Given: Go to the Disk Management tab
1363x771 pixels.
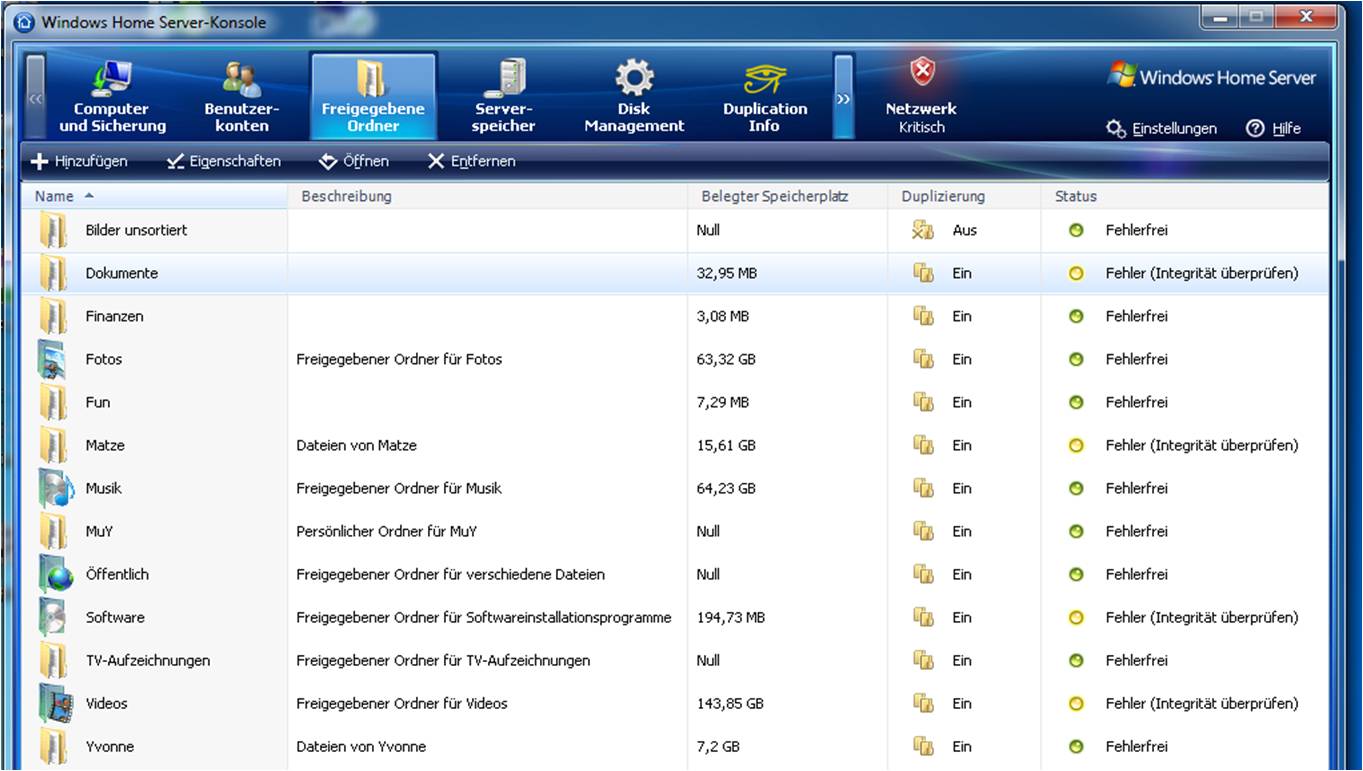Looking at the screenshot, I should (x=634, y=97).
